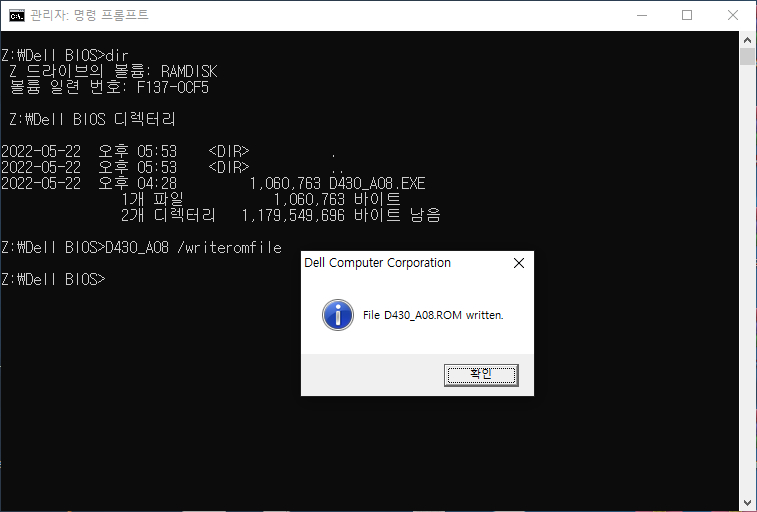Image resolution: width=757 pixels, height=512 pixels.
Task: Click the 'Dell Computer Corporation' dialog title
Action: (377, 263)
